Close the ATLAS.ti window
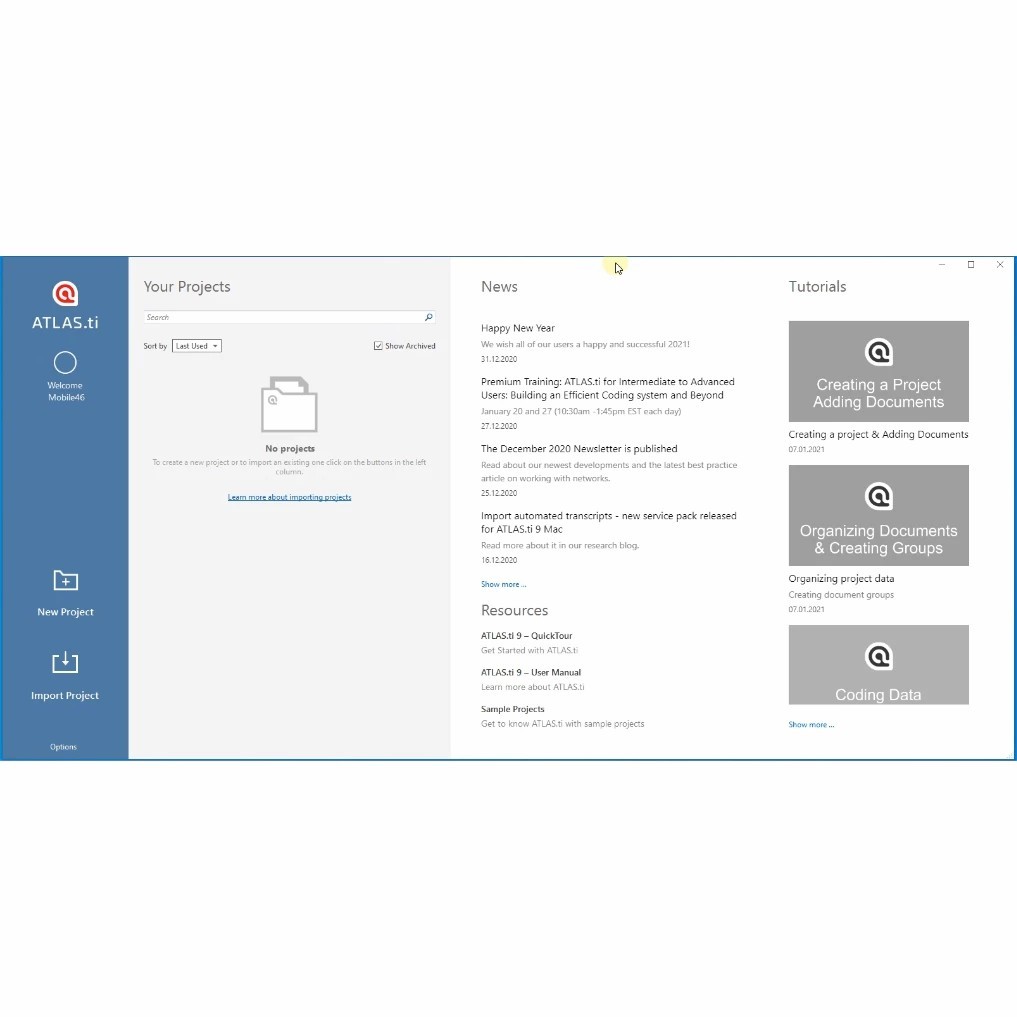 [x=1000, y=265]
